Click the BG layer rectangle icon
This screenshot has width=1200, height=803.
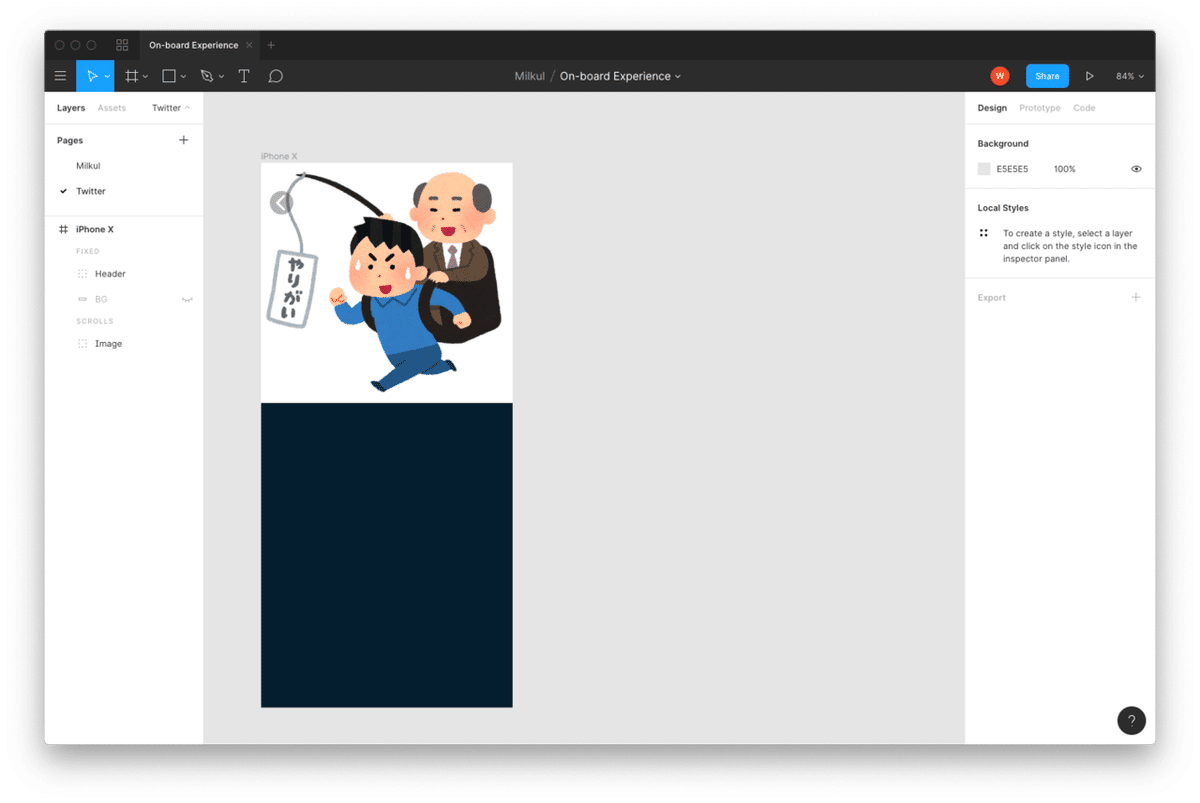83,299
